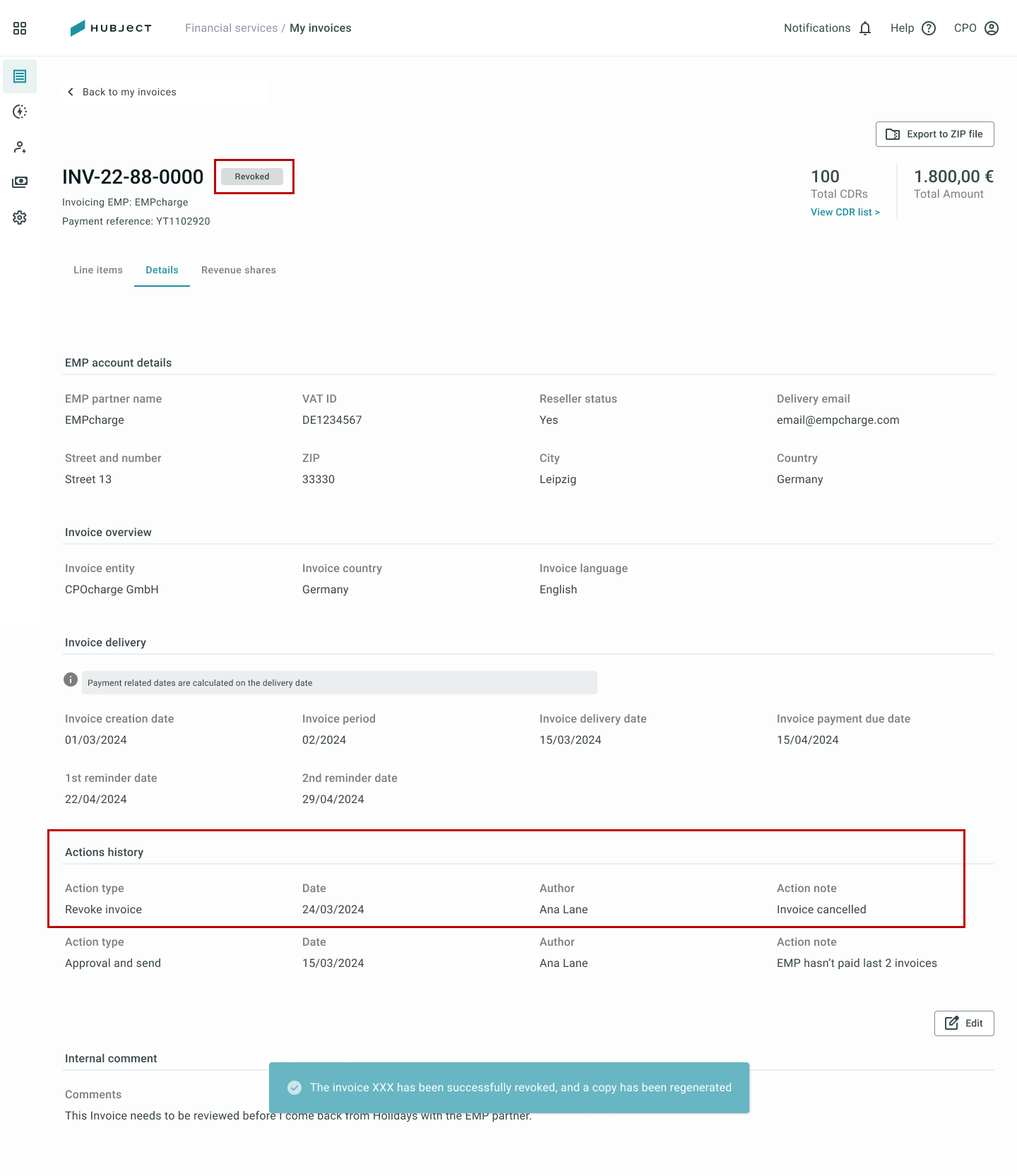Select the Details tab

pyautogui.click(x=162, y=270)
